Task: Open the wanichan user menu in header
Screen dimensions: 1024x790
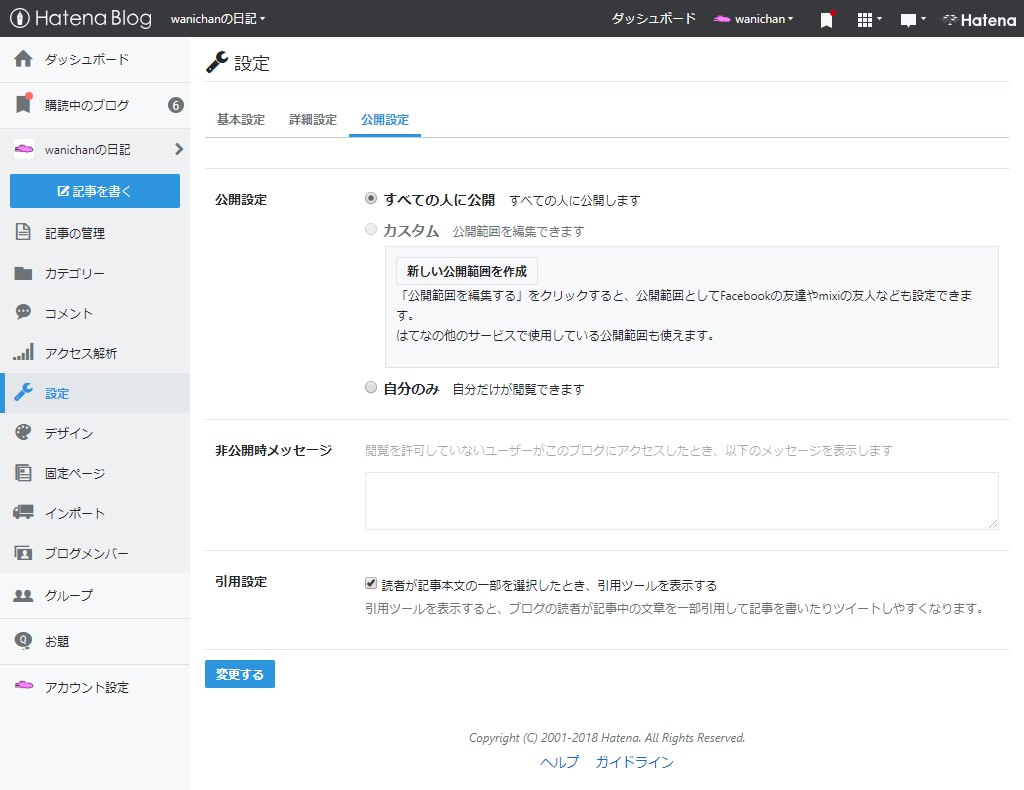Action: (x=753, y=19)
